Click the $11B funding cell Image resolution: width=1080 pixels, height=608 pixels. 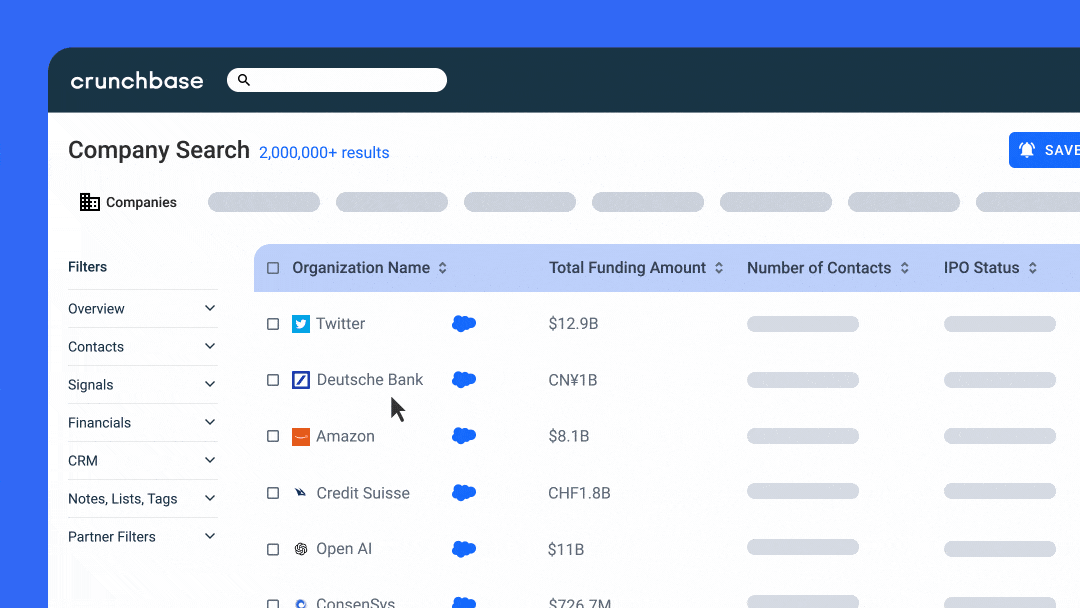point(566,549)
